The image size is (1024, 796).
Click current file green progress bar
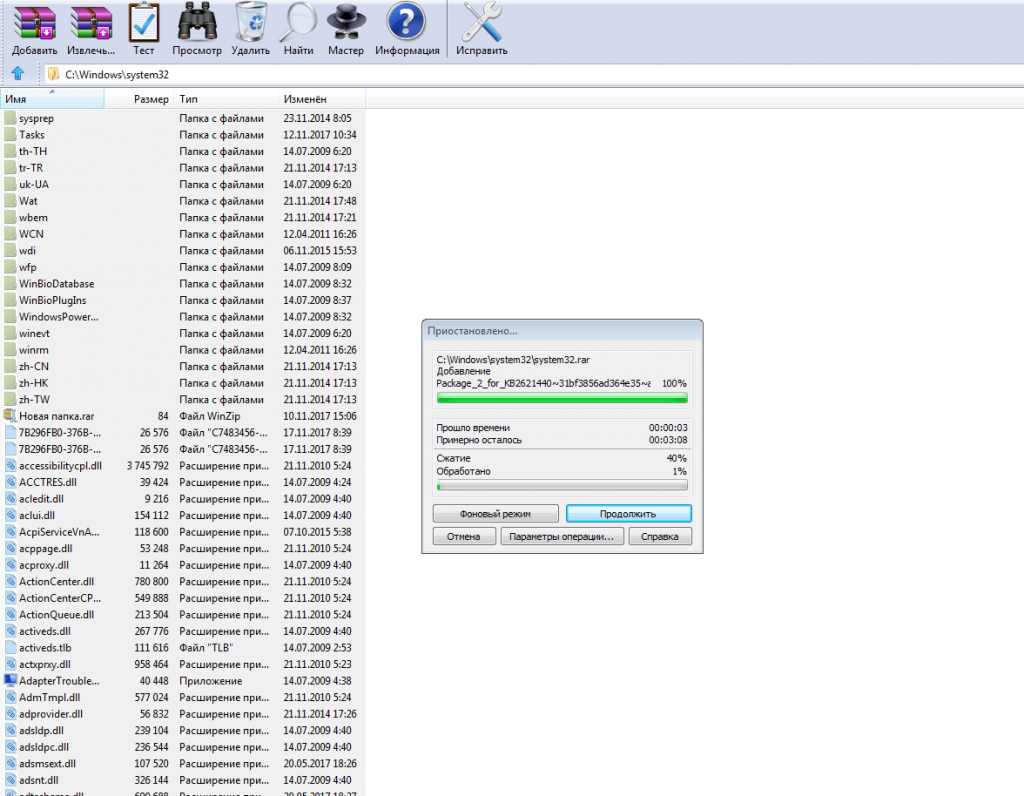[x=562, y=397]
